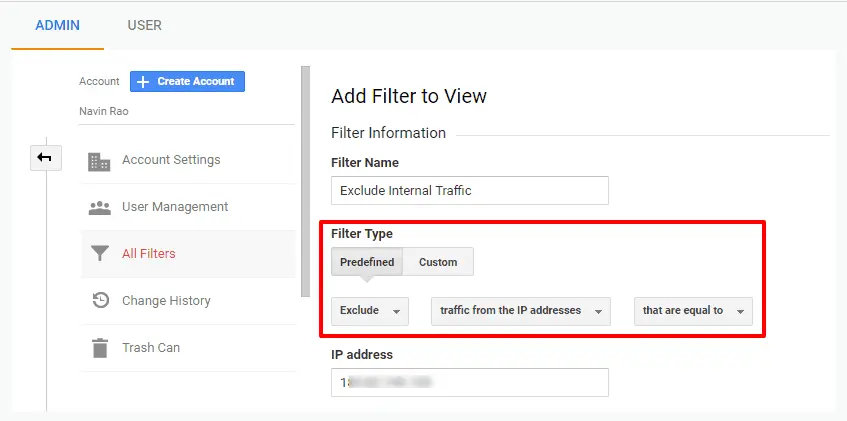Click the Account Settings building icon
Image resolution: width=847 pixels, height=421 pixels.
99,161
